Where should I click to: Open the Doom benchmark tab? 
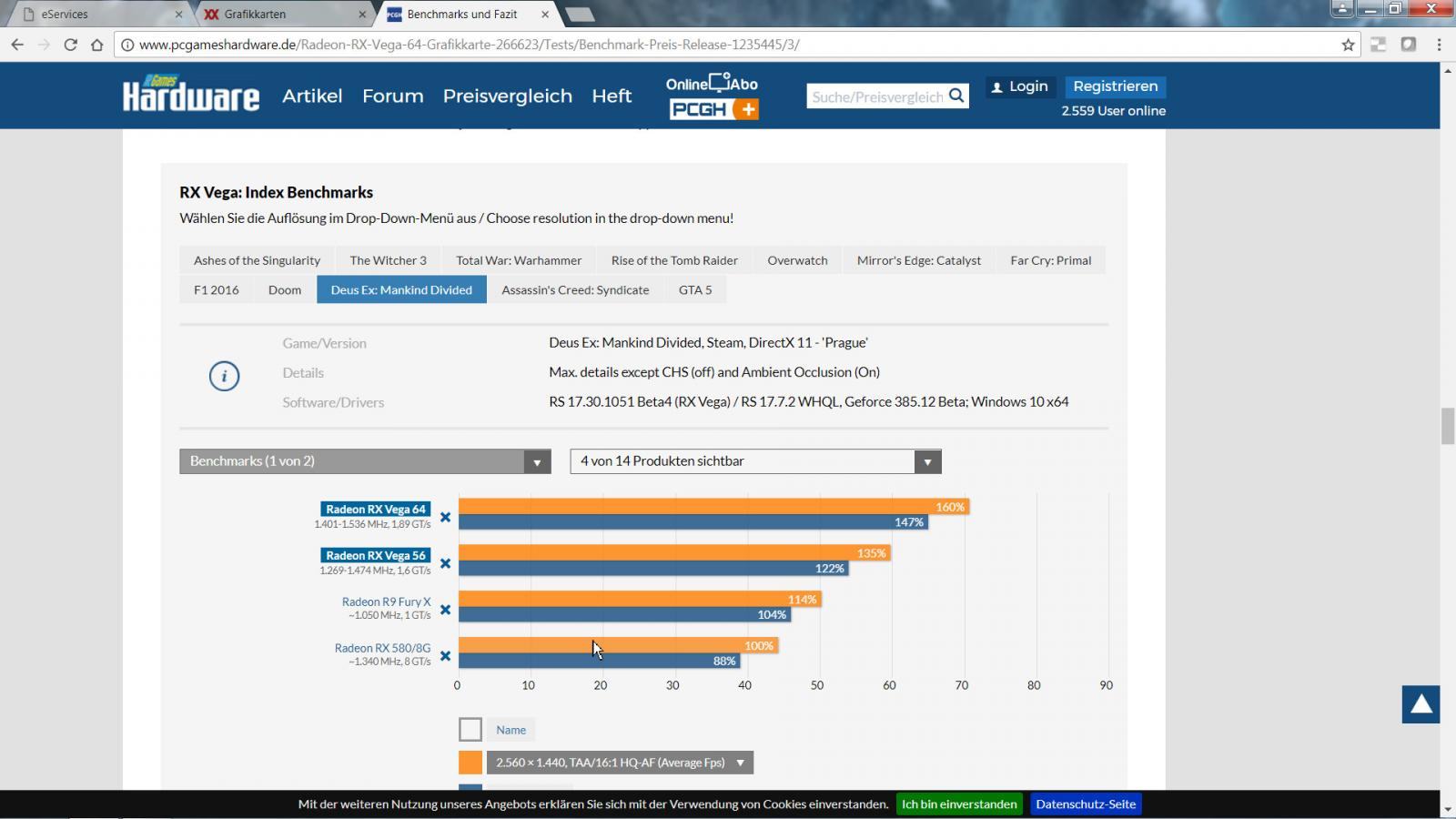pyautogui.click(x=285, y=290)
